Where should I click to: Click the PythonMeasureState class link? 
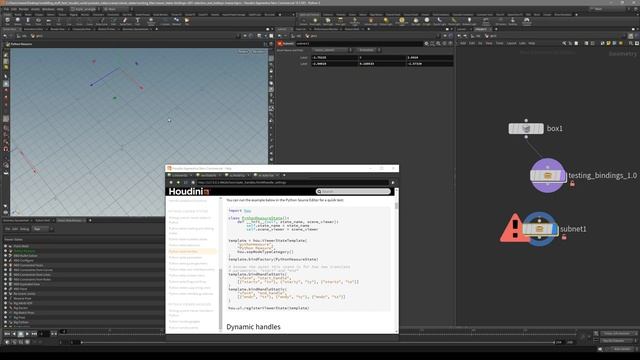pos(264,218)
